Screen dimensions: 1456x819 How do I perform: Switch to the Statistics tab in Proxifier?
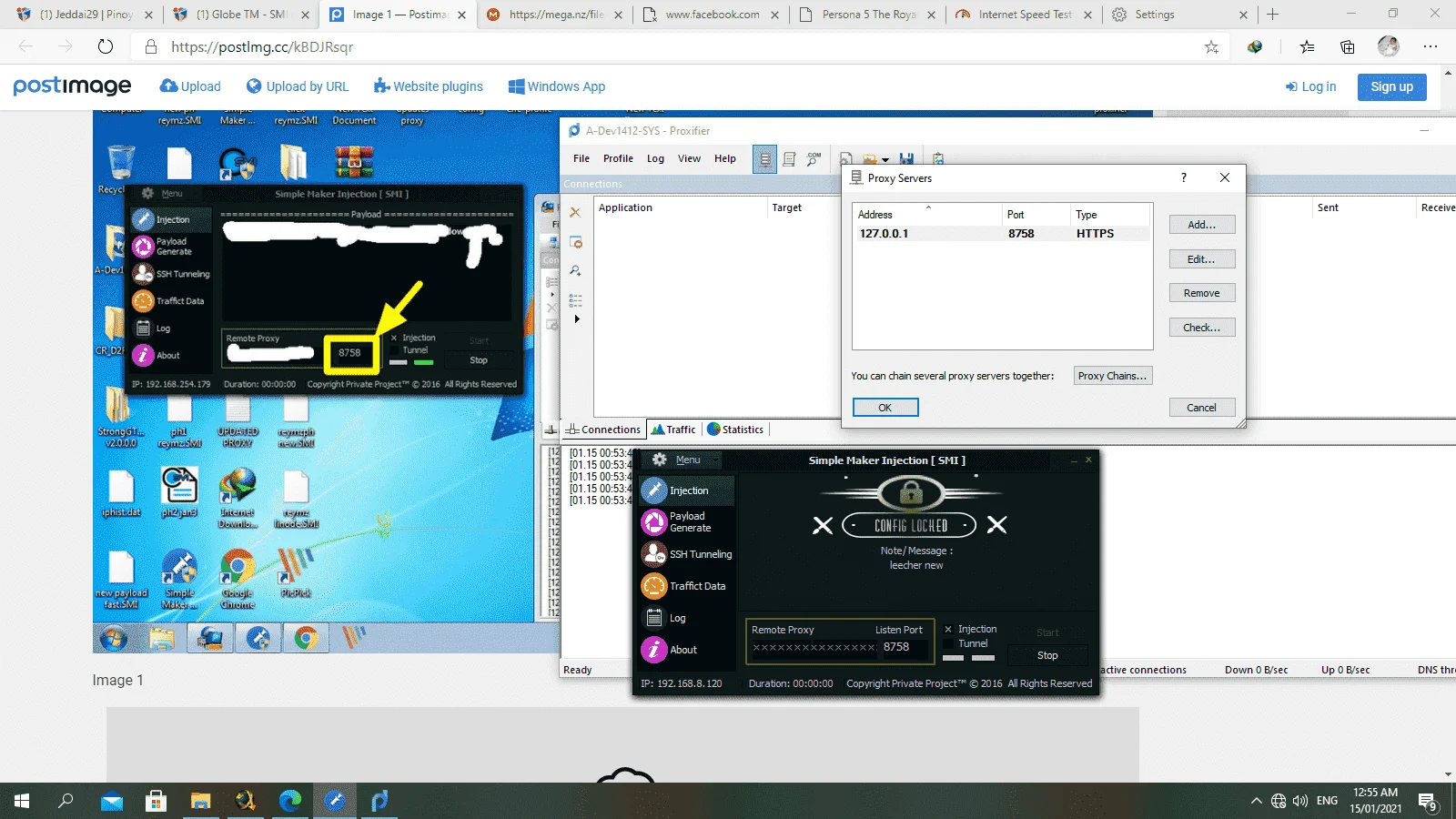(735, 430)
